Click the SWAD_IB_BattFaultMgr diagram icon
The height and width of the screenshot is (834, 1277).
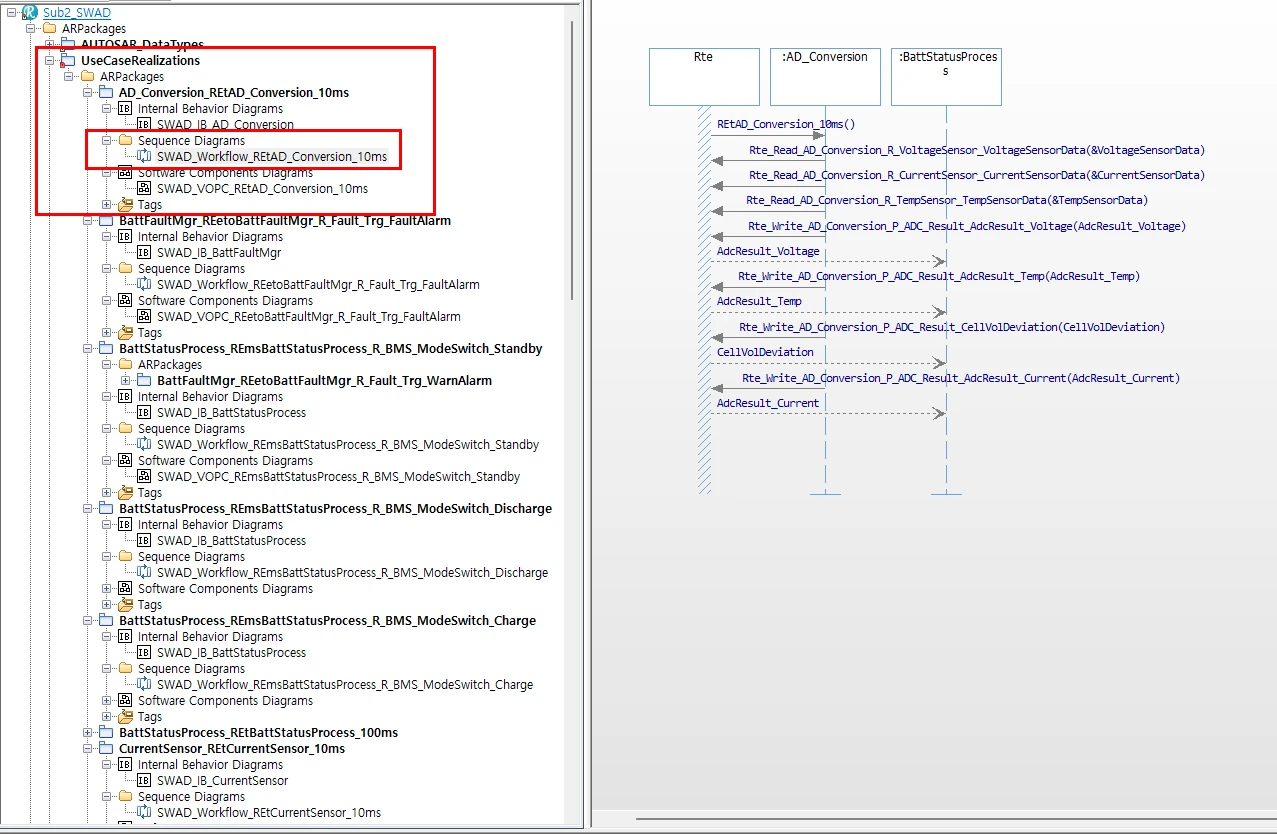click(144, 253)
